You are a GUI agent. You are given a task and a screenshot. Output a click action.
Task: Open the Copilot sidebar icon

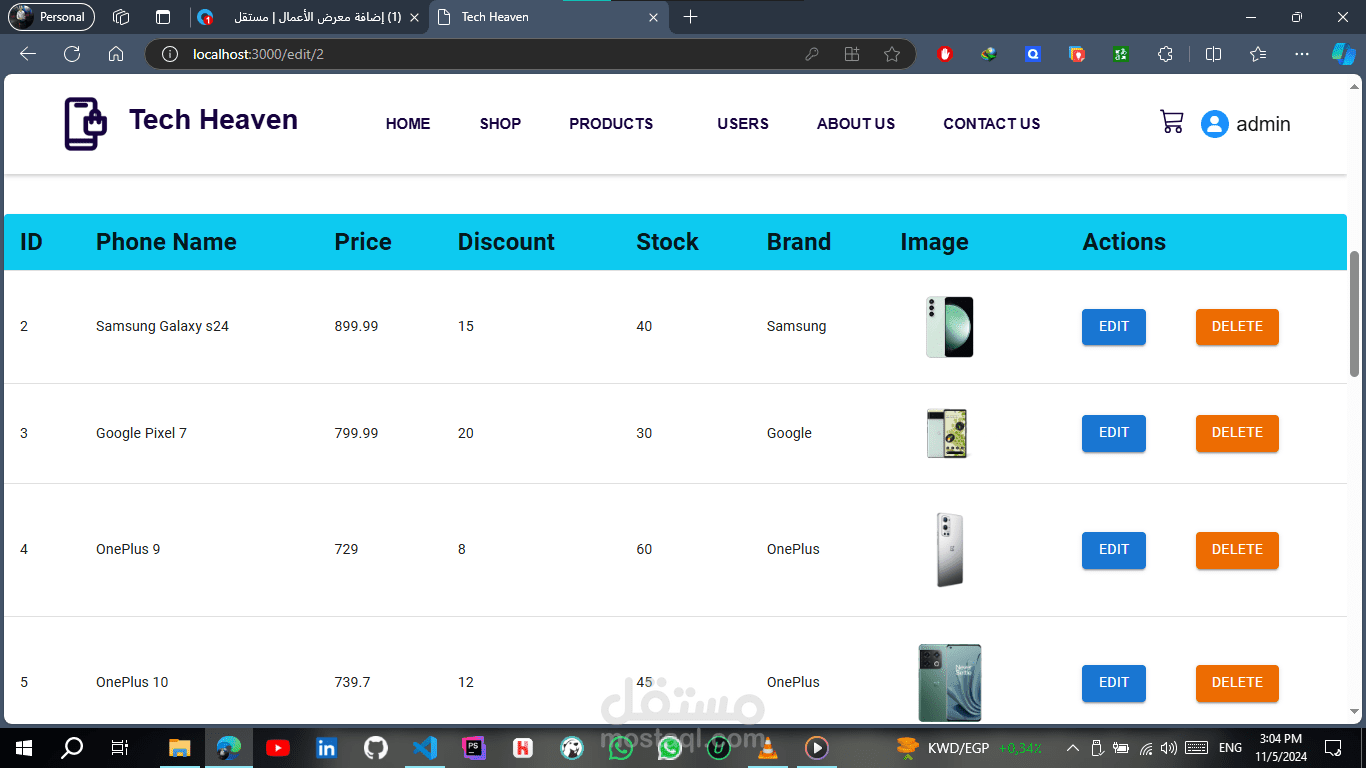click(x=1343, y=54)
